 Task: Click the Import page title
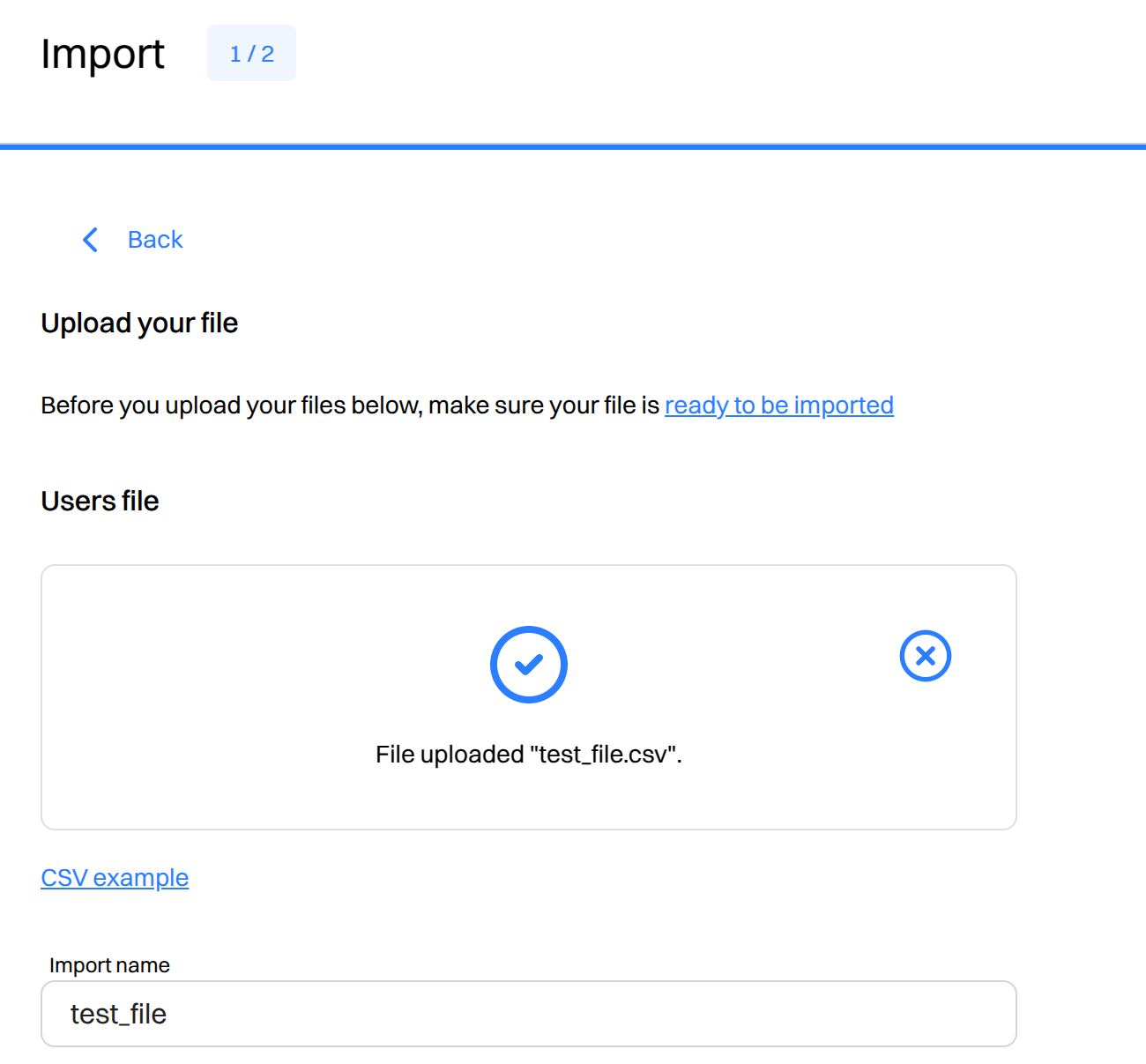pyautogui.click(x=102, y=55)
